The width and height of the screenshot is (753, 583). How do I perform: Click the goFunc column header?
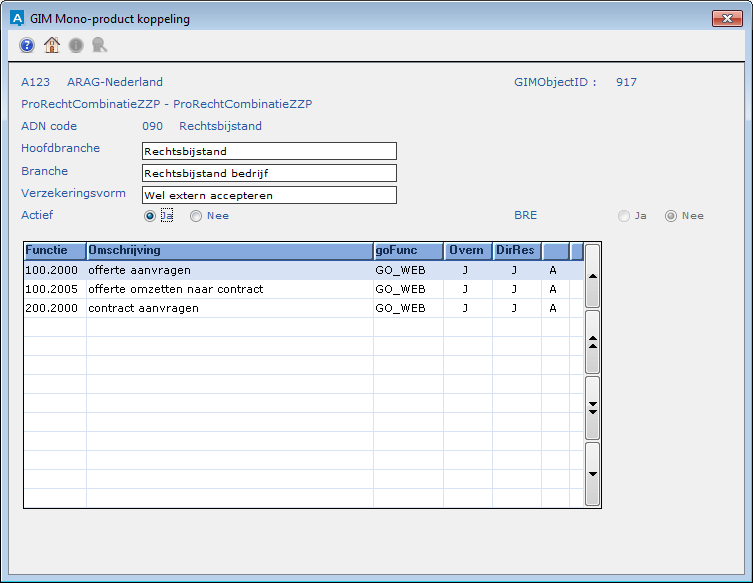(407, 250)
